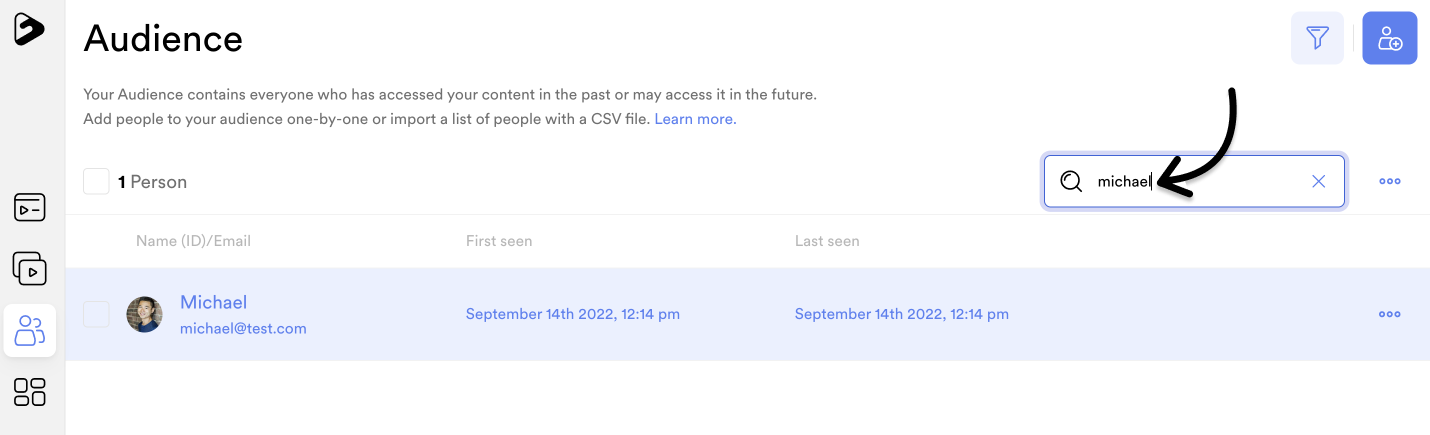The height and width of the screenshot is (435, 1430).
Task: Open the video player sidebar icon
Action: click(x=30, y=207)
